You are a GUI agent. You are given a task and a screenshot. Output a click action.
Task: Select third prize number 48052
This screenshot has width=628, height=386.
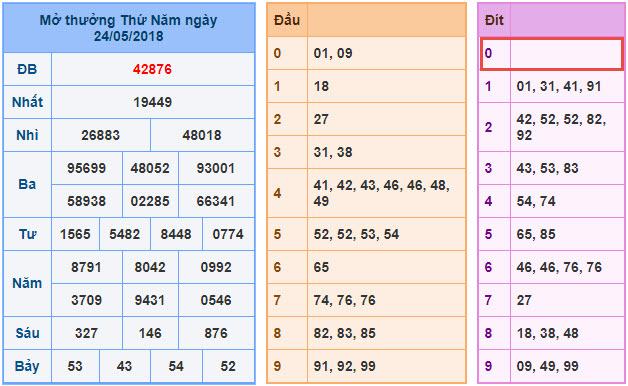tap(150, 168)
